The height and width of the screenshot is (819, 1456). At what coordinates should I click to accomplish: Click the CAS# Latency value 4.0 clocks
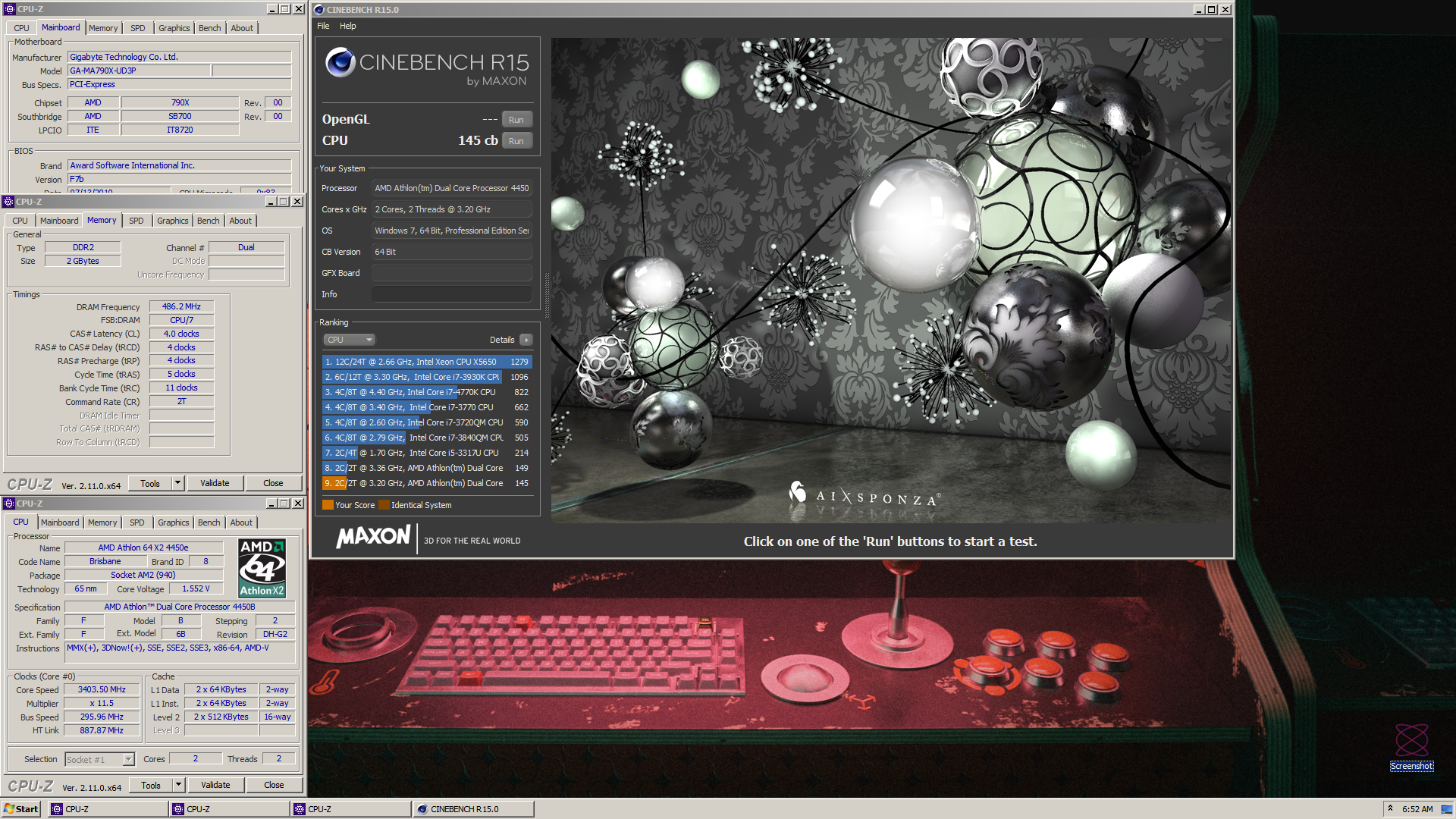(x=181, y=334)
